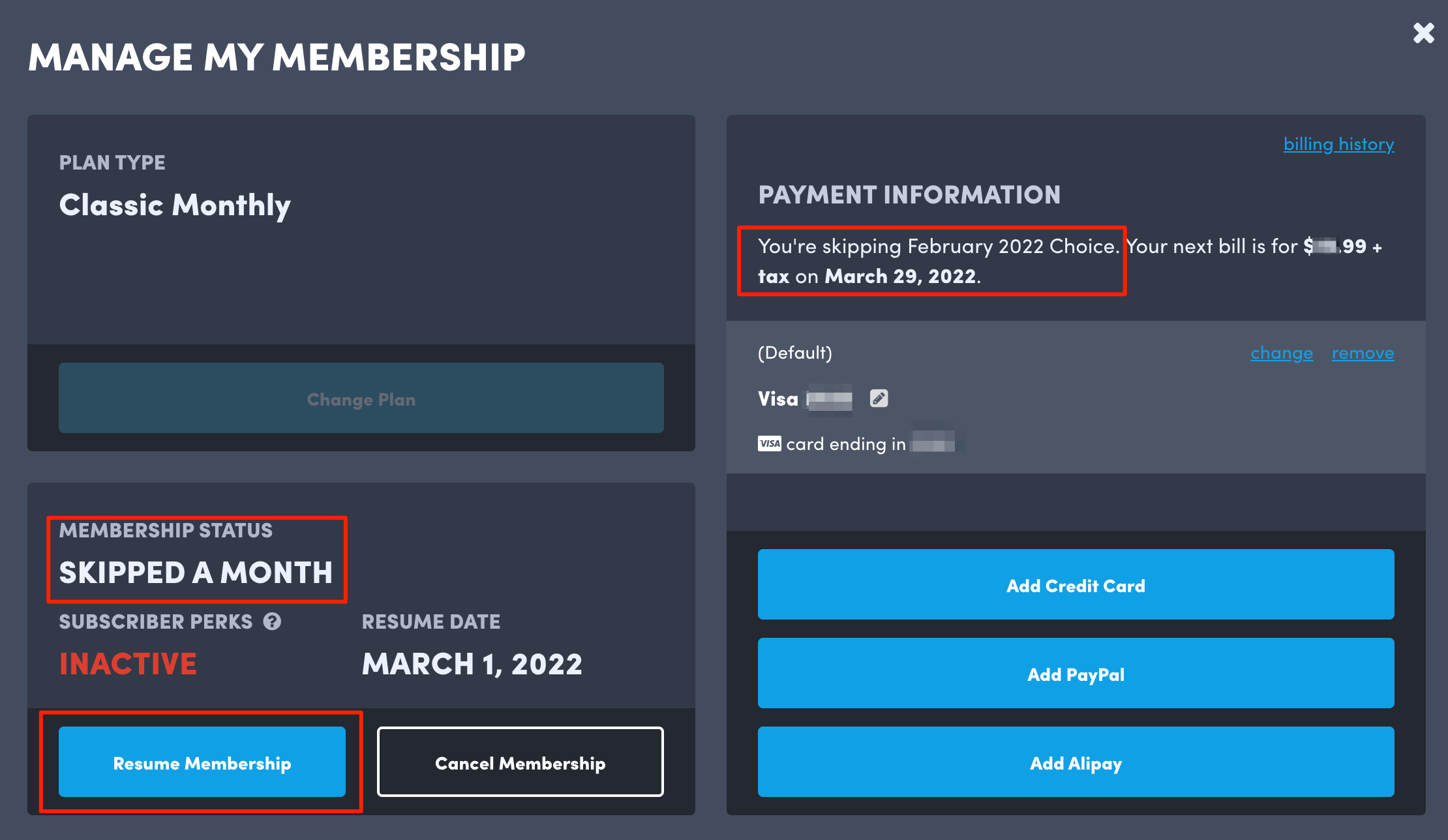Close the Manage My Membership dialog
This screenshot has width=1448, height=840.
point(1423,33)
